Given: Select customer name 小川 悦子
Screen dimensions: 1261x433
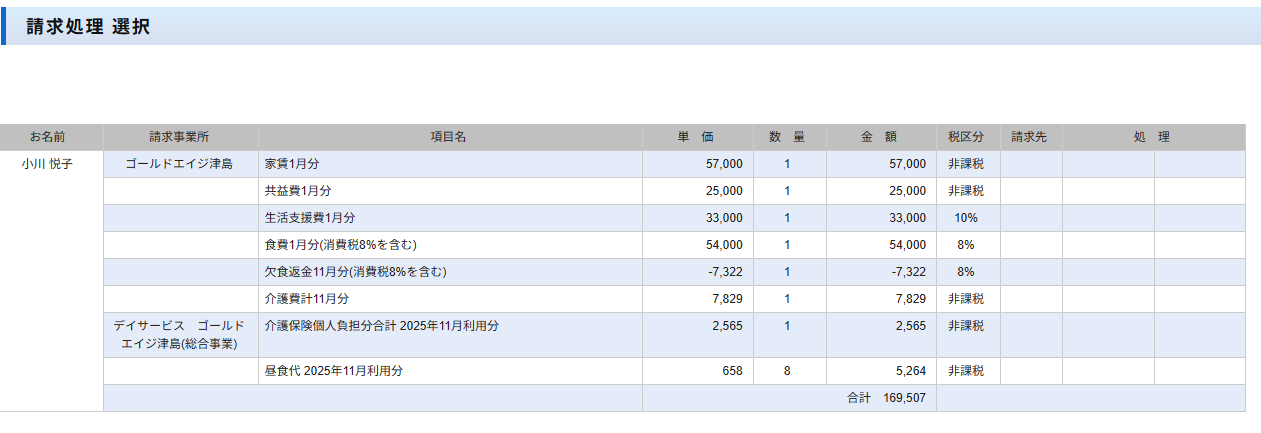Looking at the screenshot, I should point(48,164).
